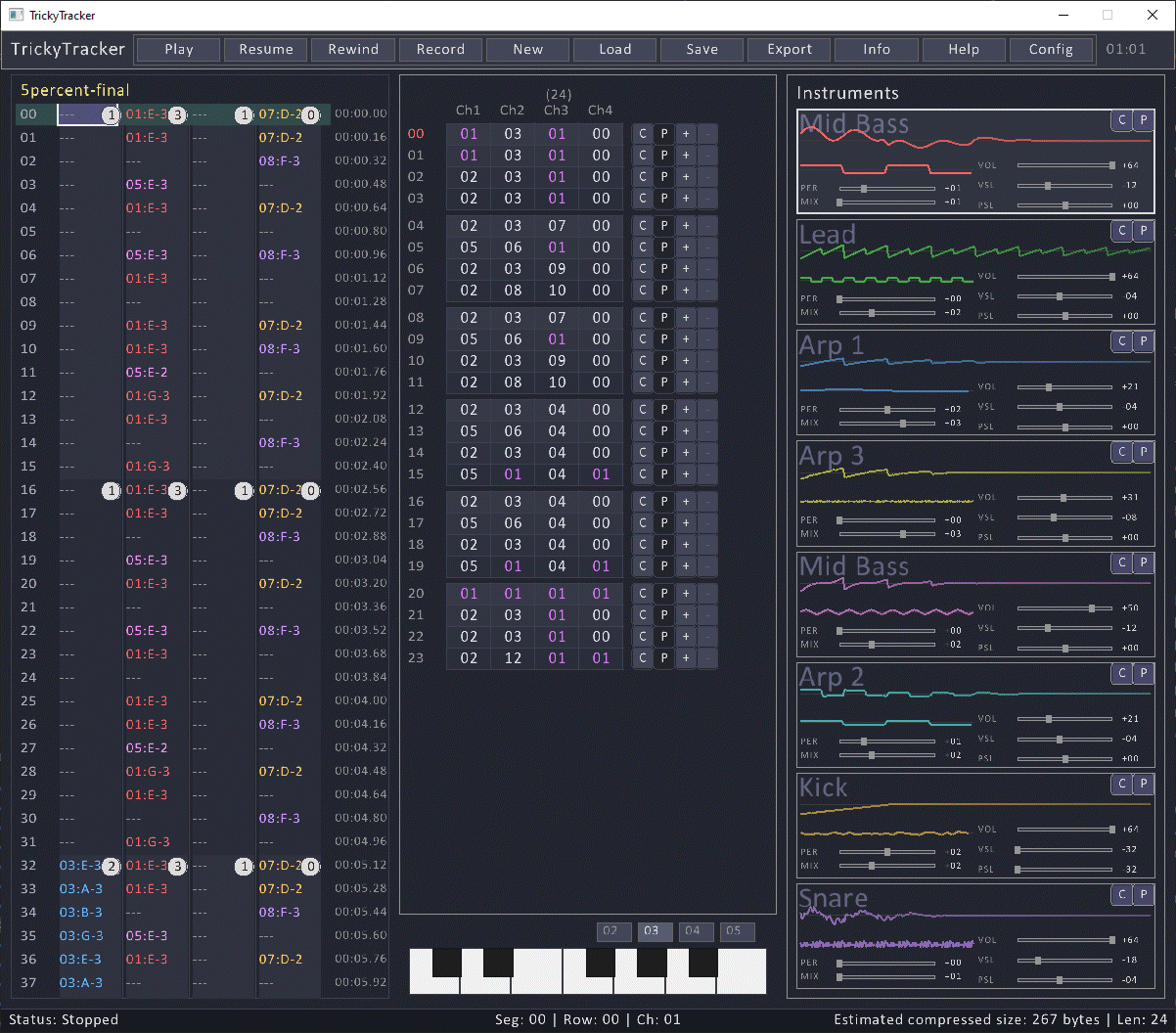Copy segment row 00 with the C button

tap(642, 133)
